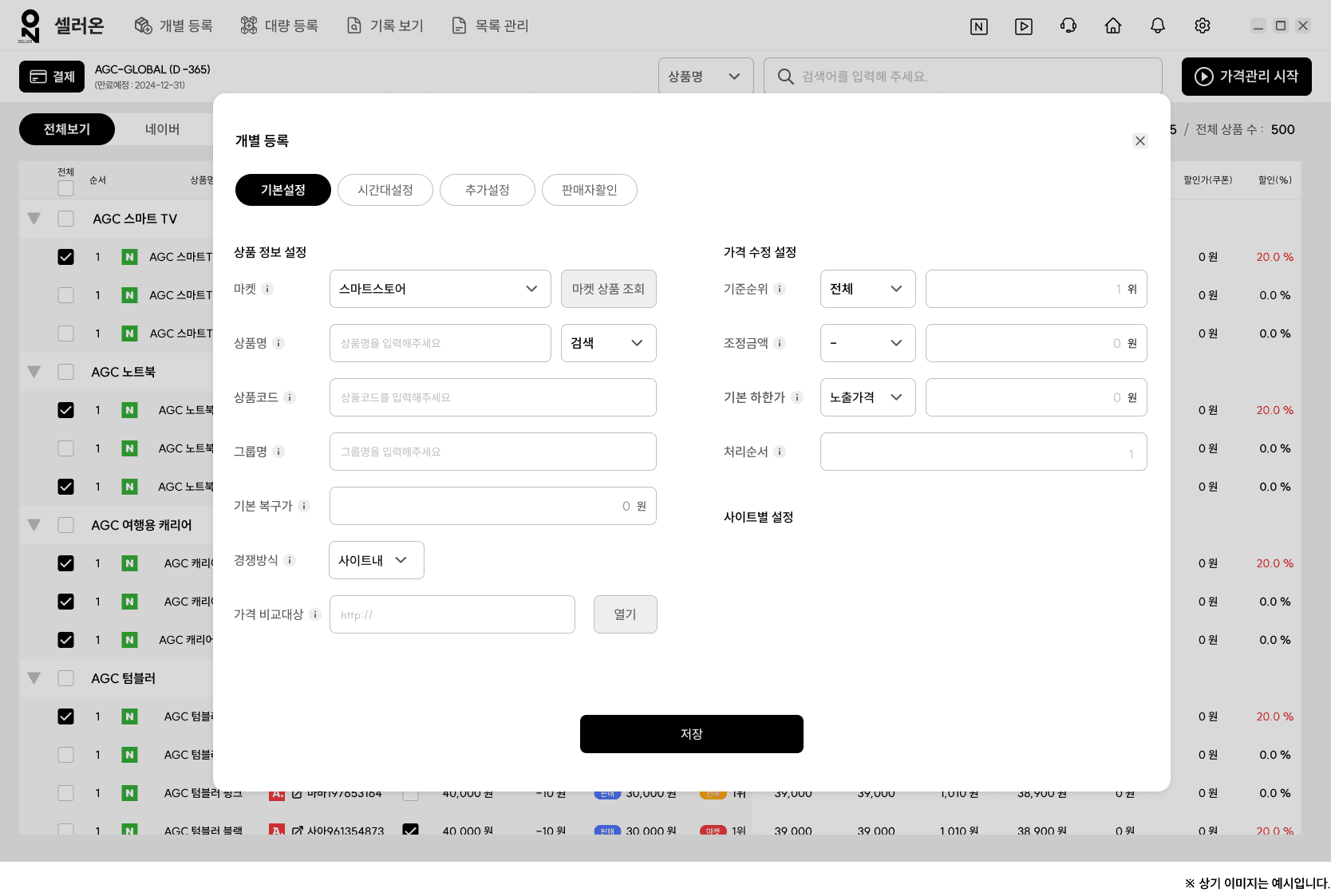The image size is (1331, 896).
Task: Click the 마켓 상품 조회 button
Action: 608,289
